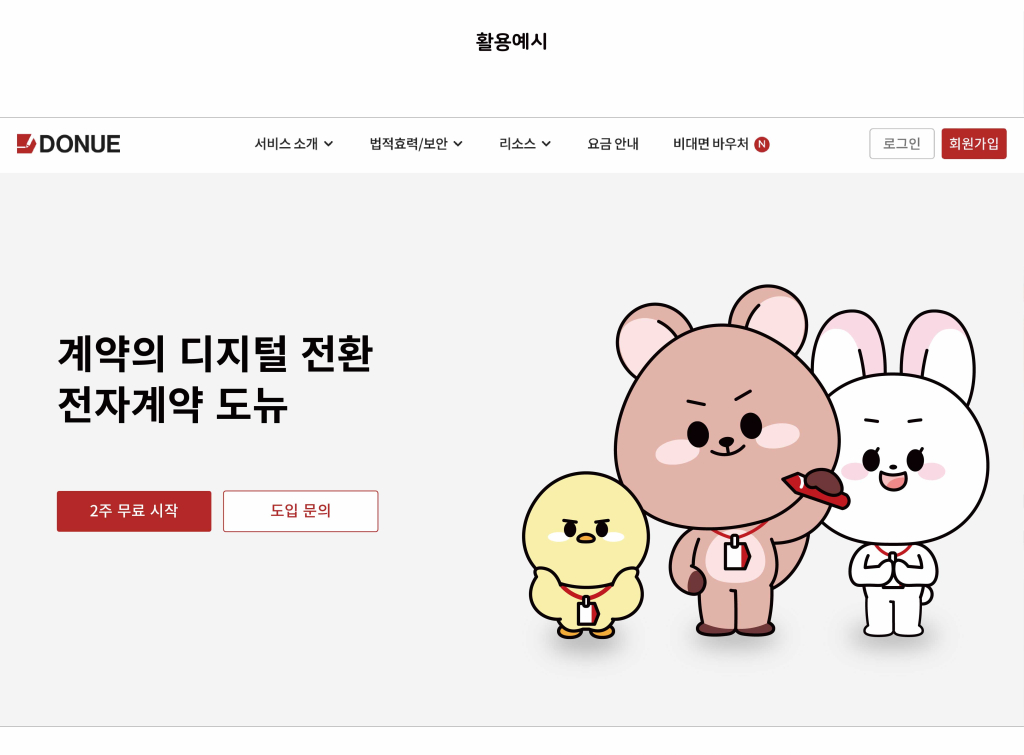This screenshot has height=755, width=1024.
Task: Click the 활용예시 heading text
Action: coord(511,42)
